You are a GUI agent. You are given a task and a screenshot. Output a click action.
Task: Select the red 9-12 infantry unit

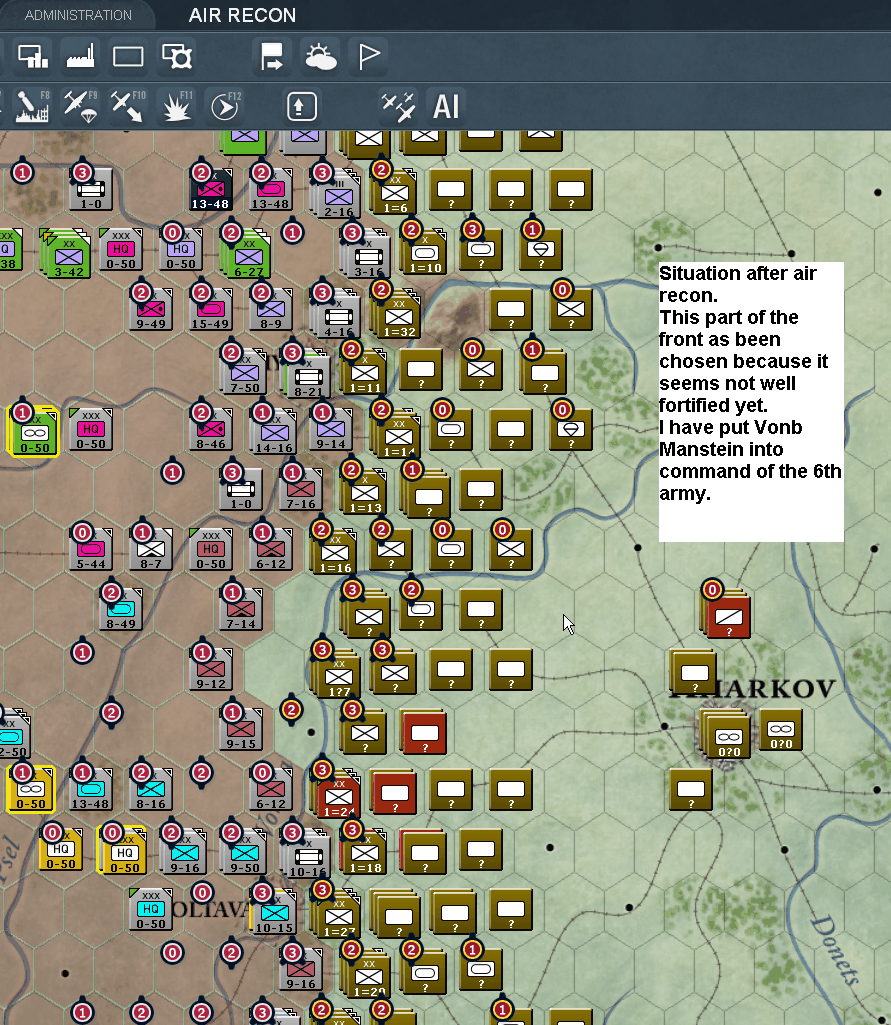pyautogui.click(x=211, y=670)
